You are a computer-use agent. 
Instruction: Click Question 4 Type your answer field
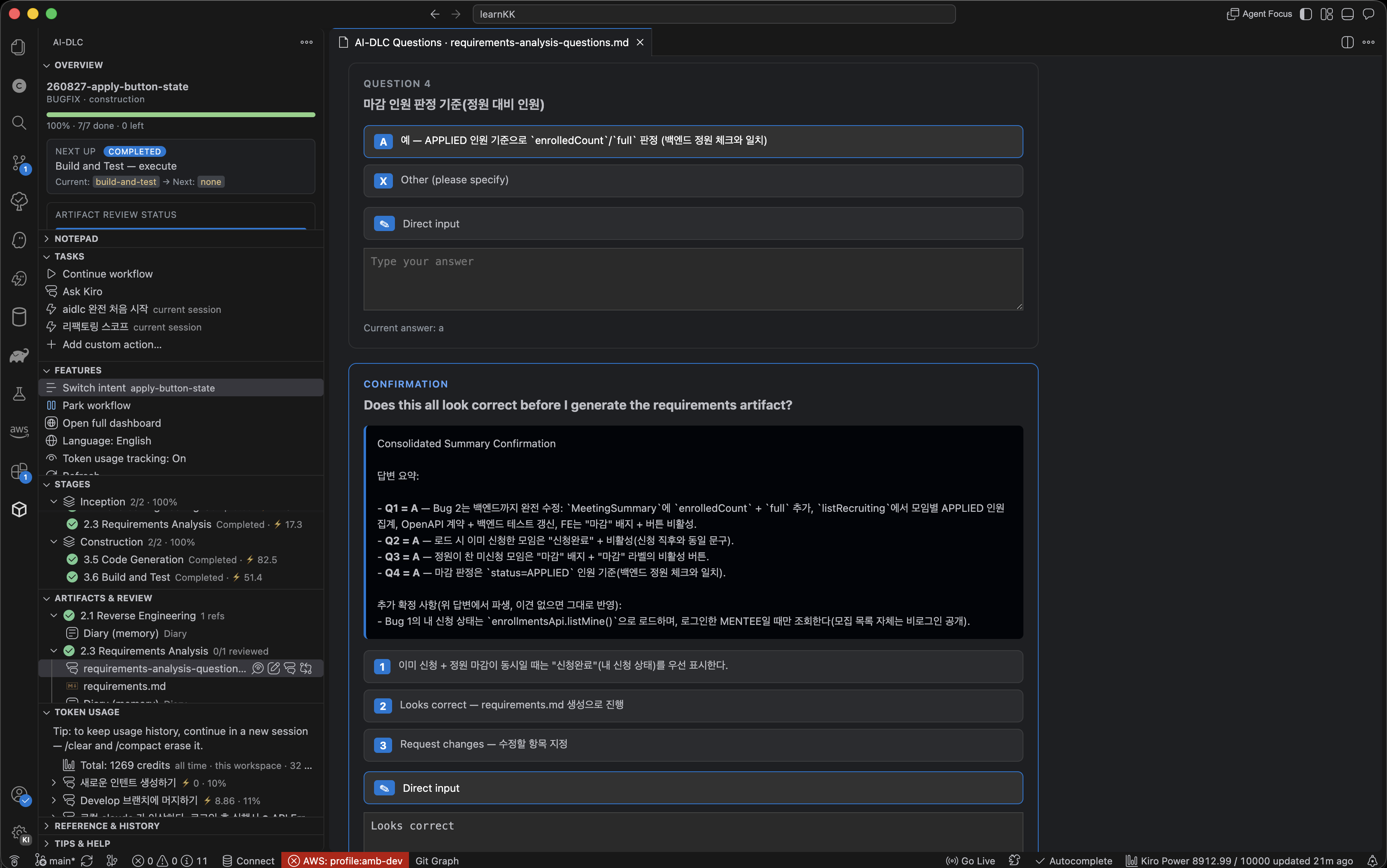point(693,279)
